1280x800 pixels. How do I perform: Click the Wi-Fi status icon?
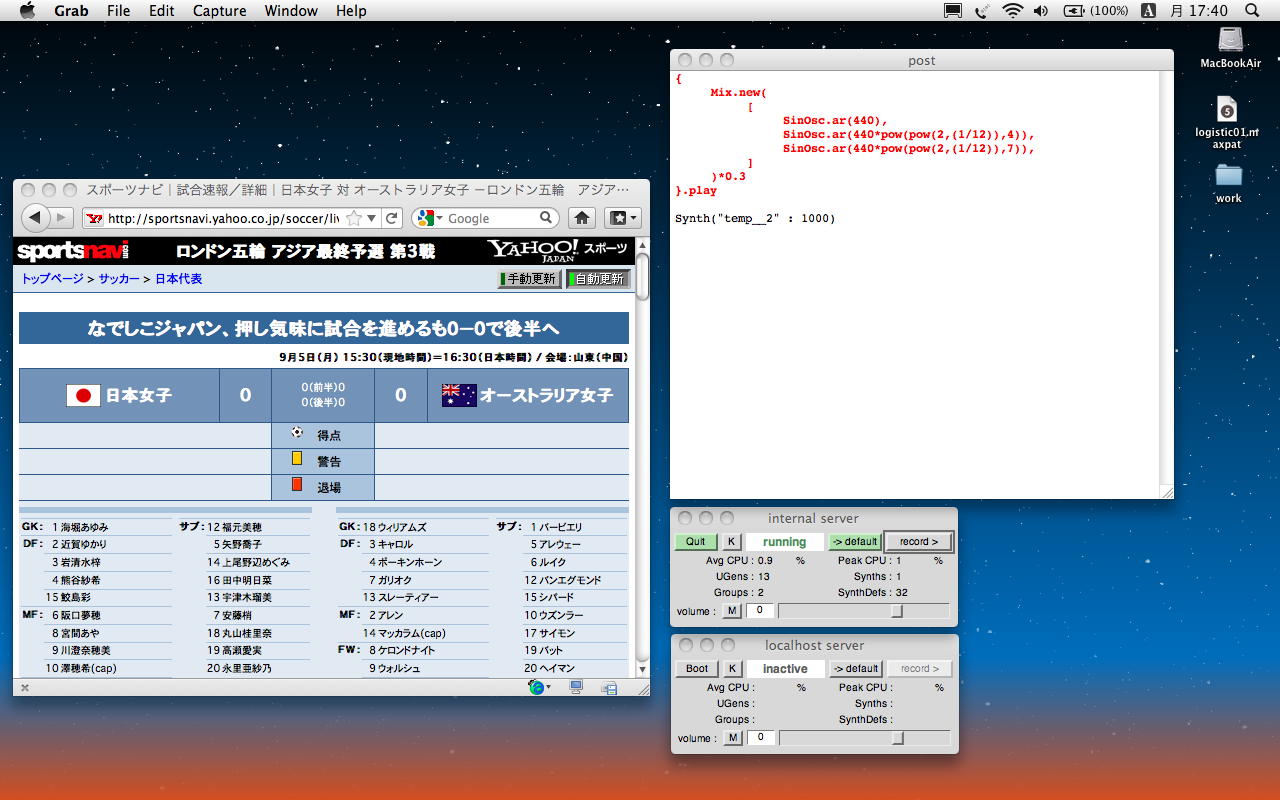(1012, 11)
